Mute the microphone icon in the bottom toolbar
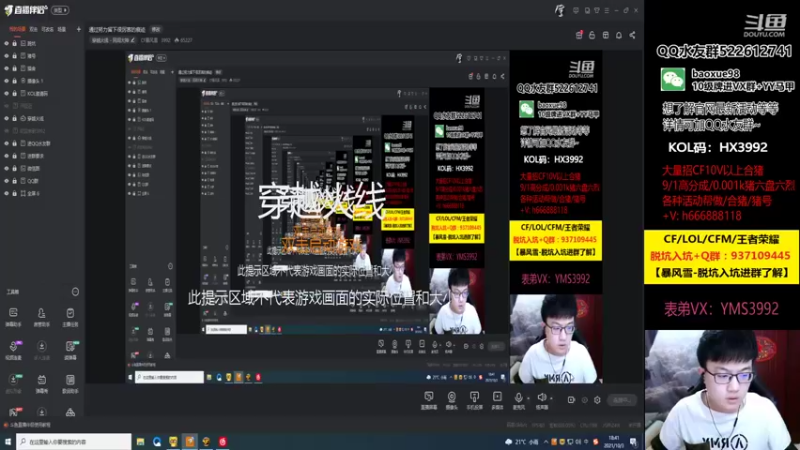Viewport: 800px width, 450px height. (518, 397)
